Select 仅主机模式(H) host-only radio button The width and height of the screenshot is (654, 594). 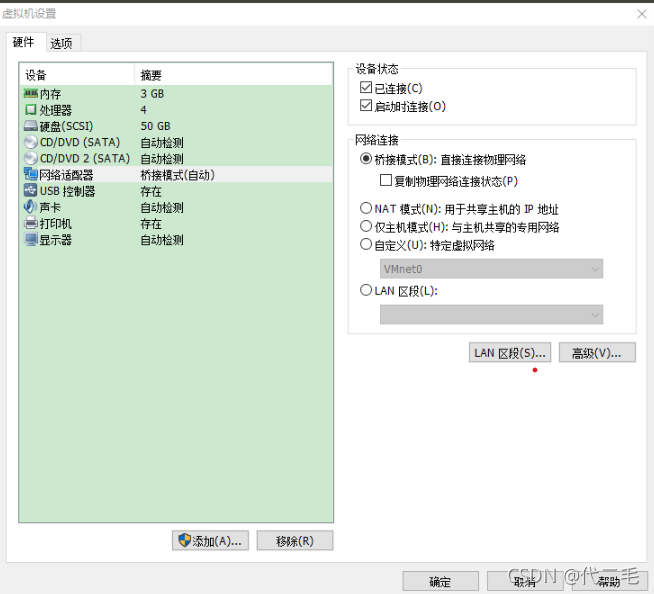click(366, 226)
